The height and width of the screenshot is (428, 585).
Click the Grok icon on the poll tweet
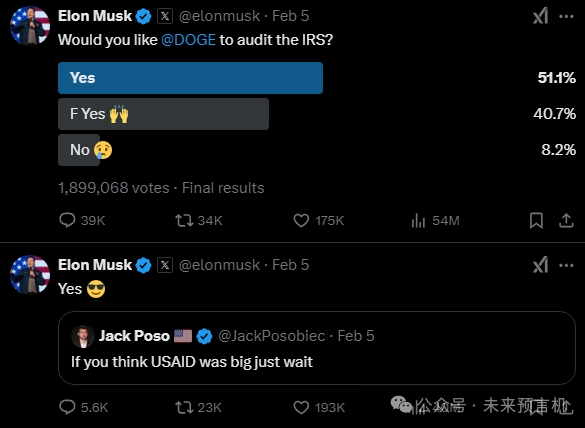pos(540,16)
